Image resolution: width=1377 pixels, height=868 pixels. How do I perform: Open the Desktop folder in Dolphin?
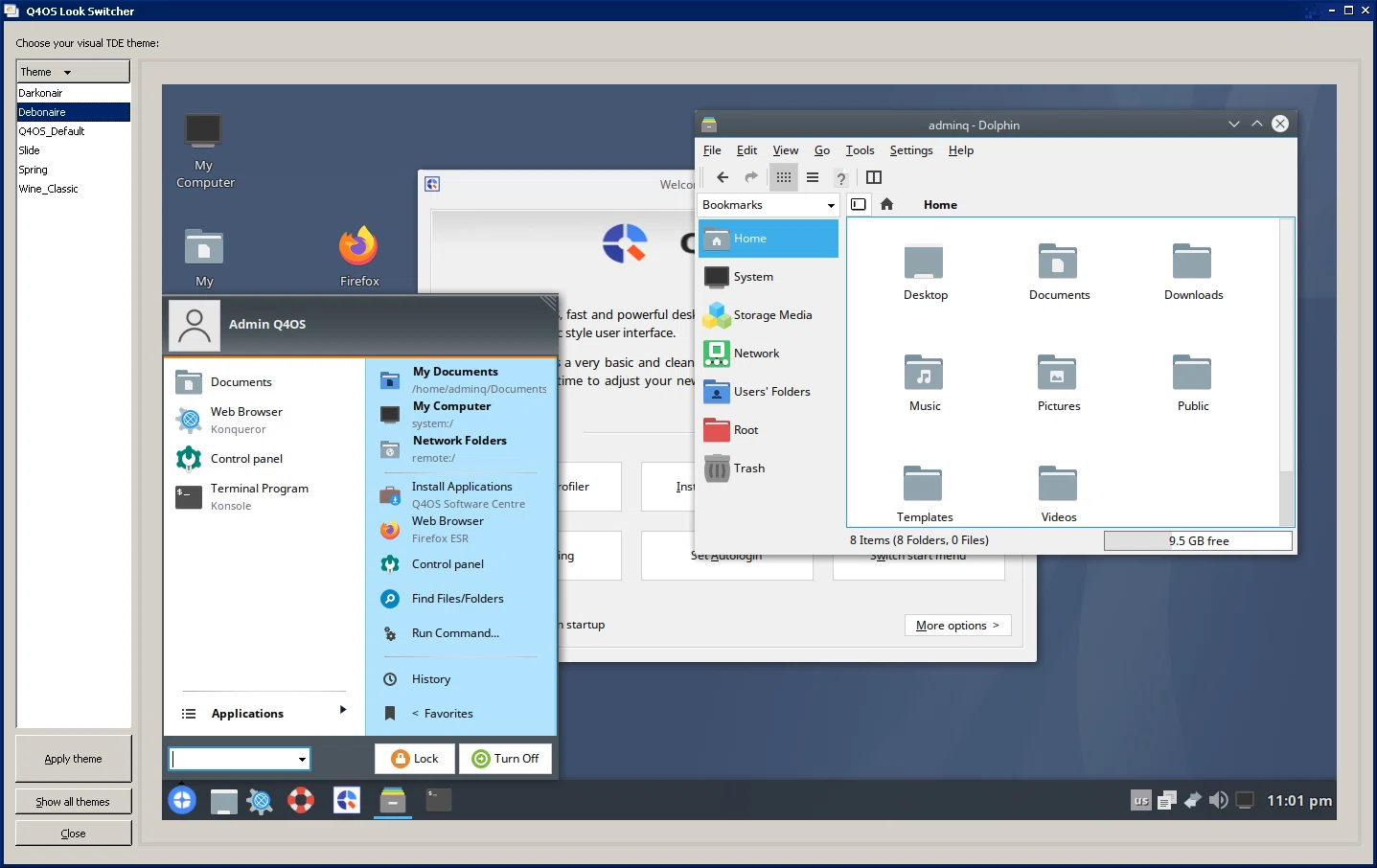click(925, 272)
